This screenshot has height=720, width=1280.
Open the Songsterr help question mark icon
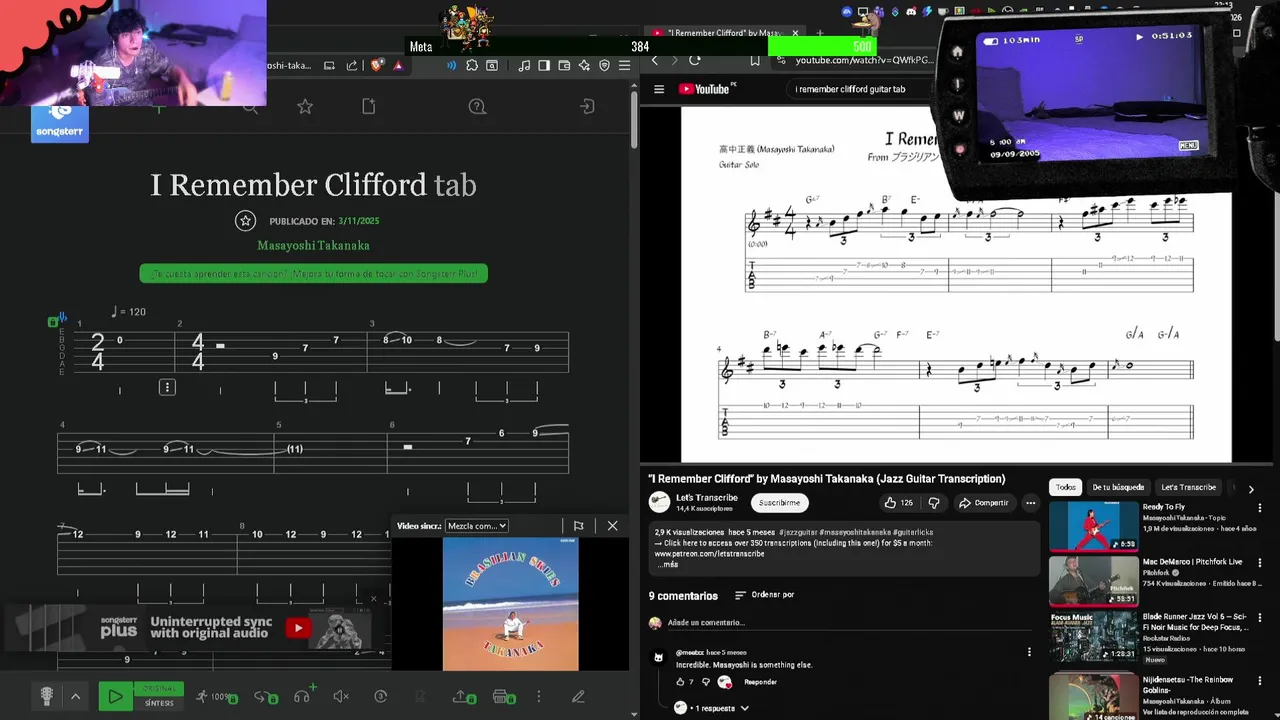(477, 106)
